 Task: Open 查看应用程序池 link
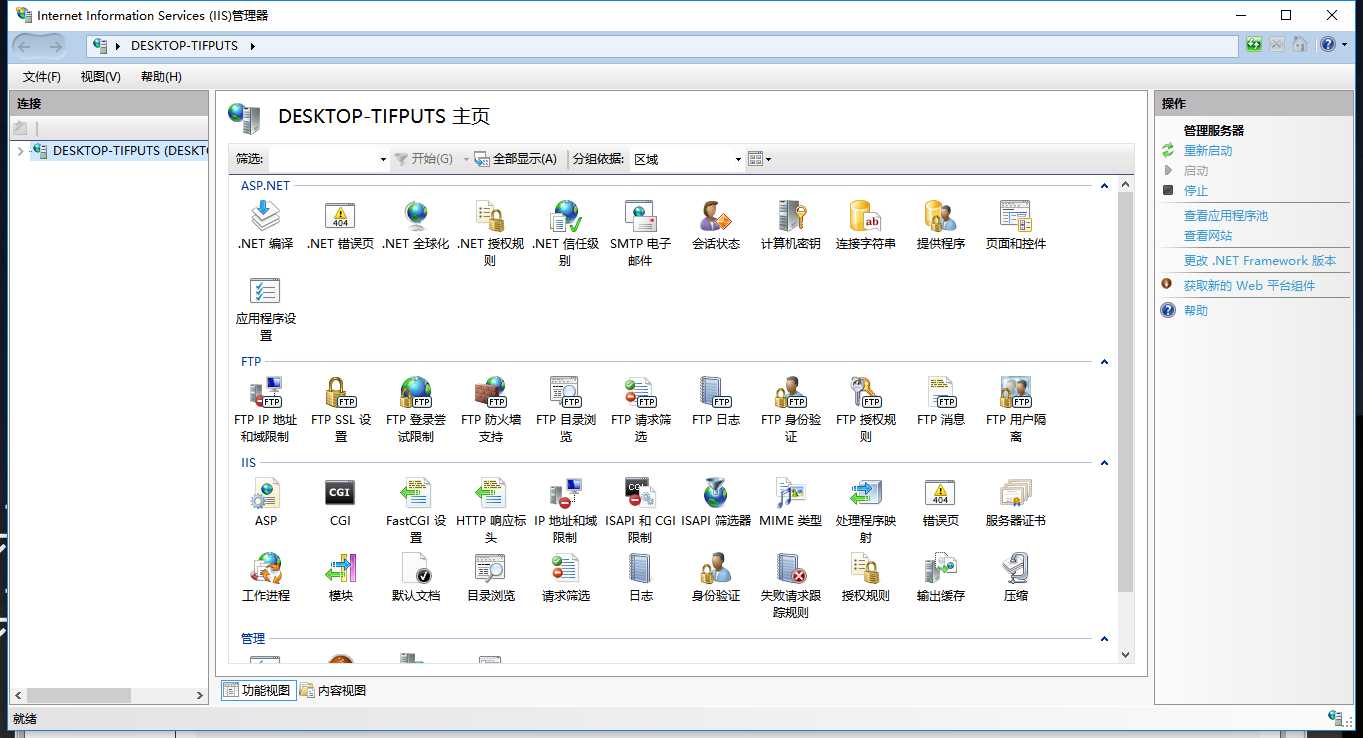coord(1226,216)
